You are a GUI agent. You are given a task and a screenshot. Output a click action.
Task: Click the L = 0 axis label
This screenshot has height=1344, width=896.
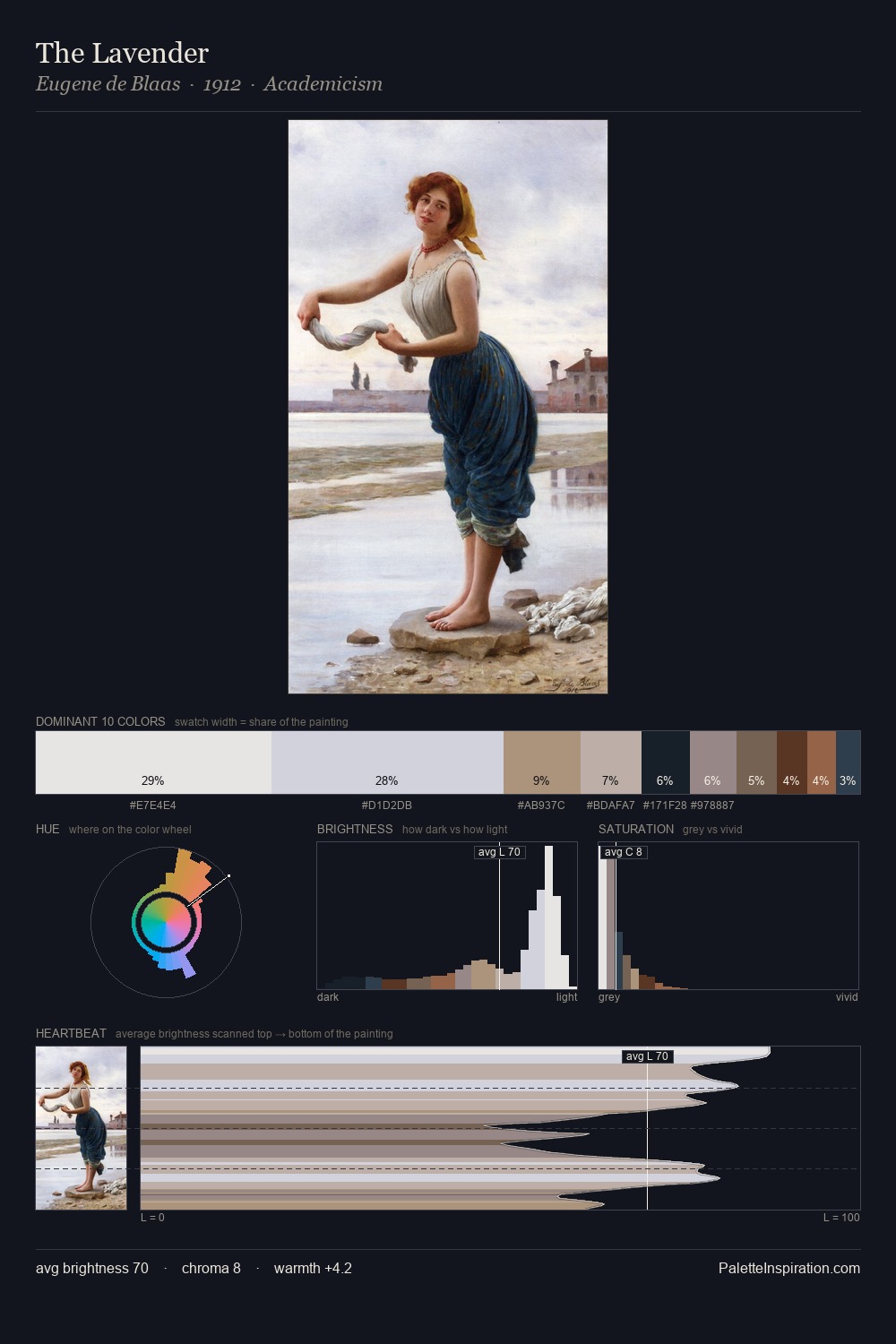(x=152, y=1218)
